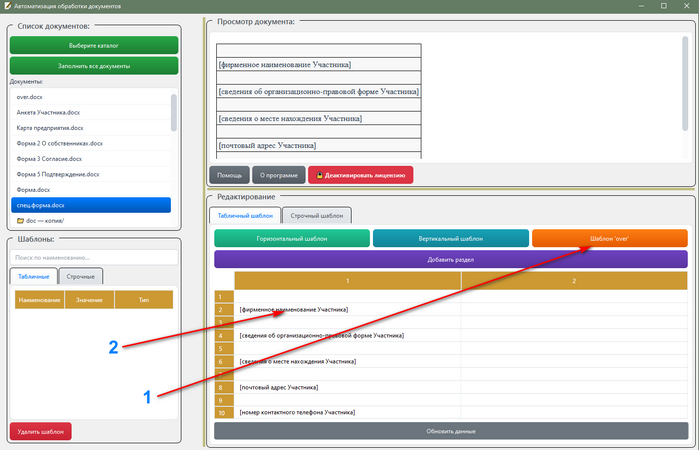
Task: Click 'Деактивировать лицензию' button
Action: [x=361, y=175]
